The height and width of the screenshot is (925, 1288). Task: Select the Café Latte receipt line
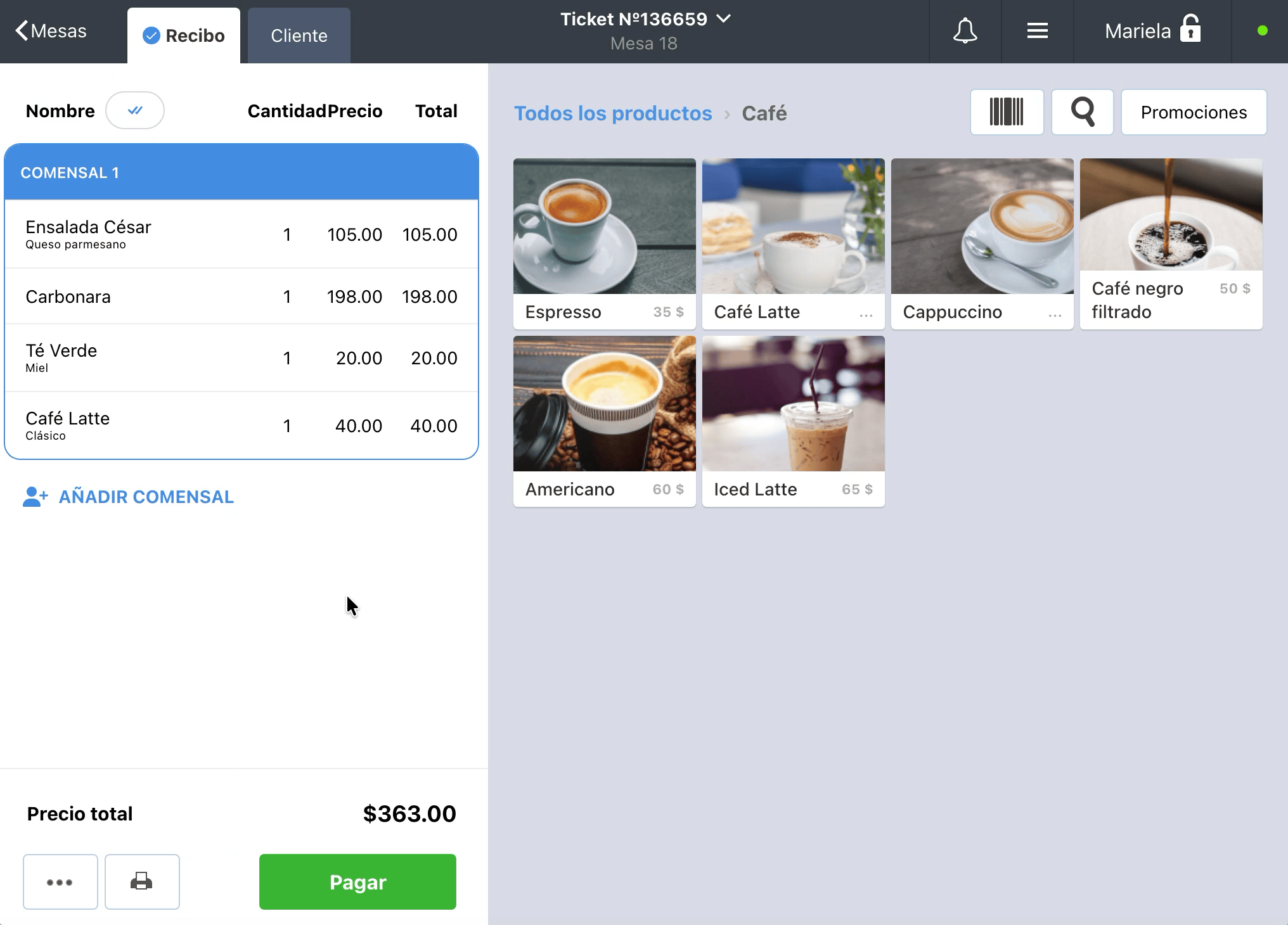tap(241, 426)
